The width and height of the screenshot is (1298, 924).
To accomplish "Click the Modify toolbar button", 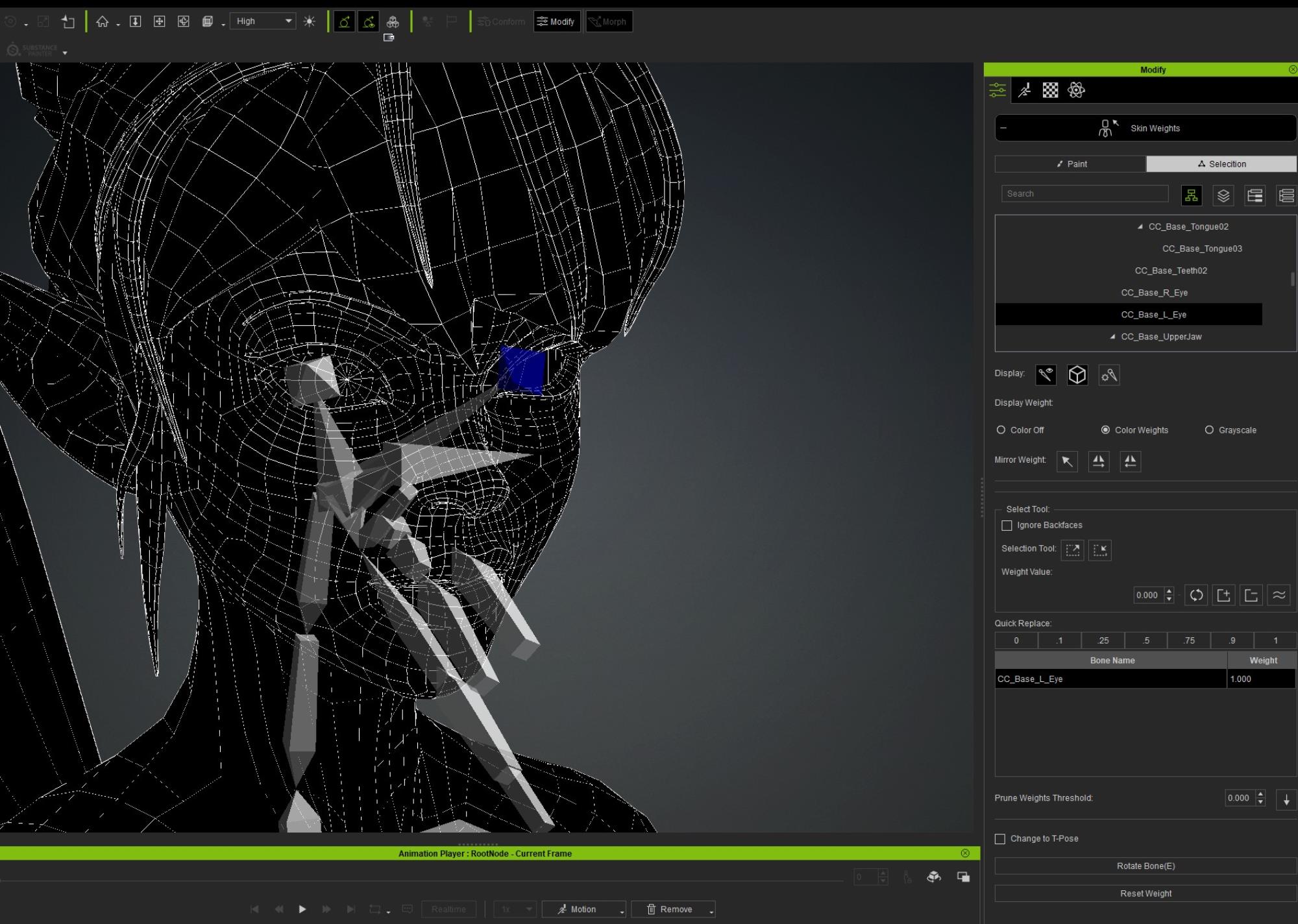I will point(556,21).
